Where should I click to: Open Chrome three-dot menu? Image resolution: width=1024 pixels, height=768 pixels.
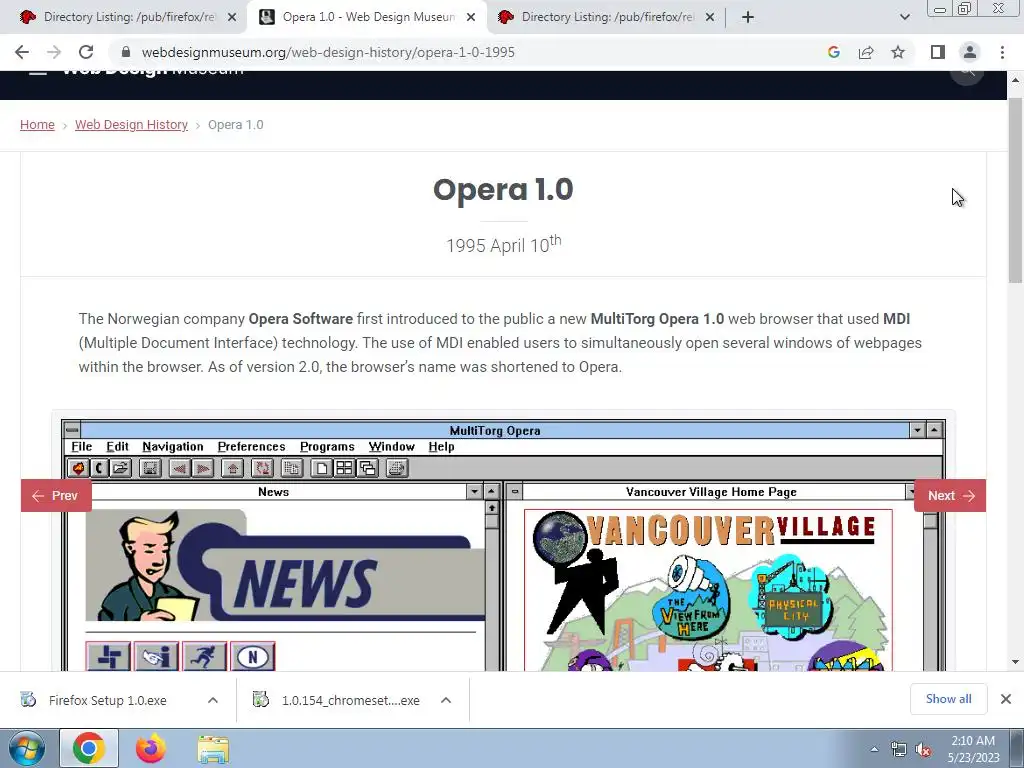tap(1002, 52)
